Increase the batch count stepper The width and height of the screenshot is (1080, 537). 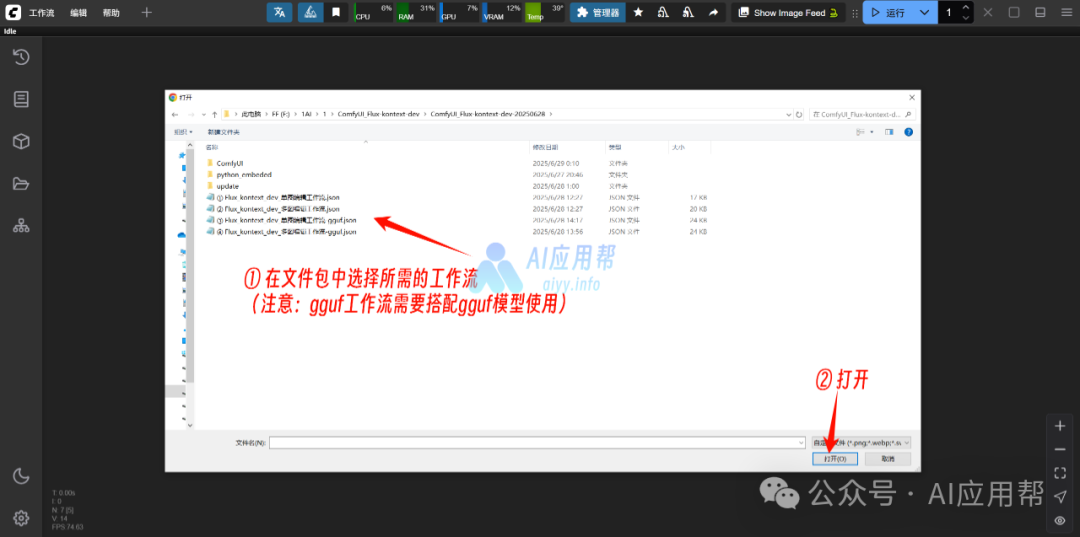click(966, 8)
